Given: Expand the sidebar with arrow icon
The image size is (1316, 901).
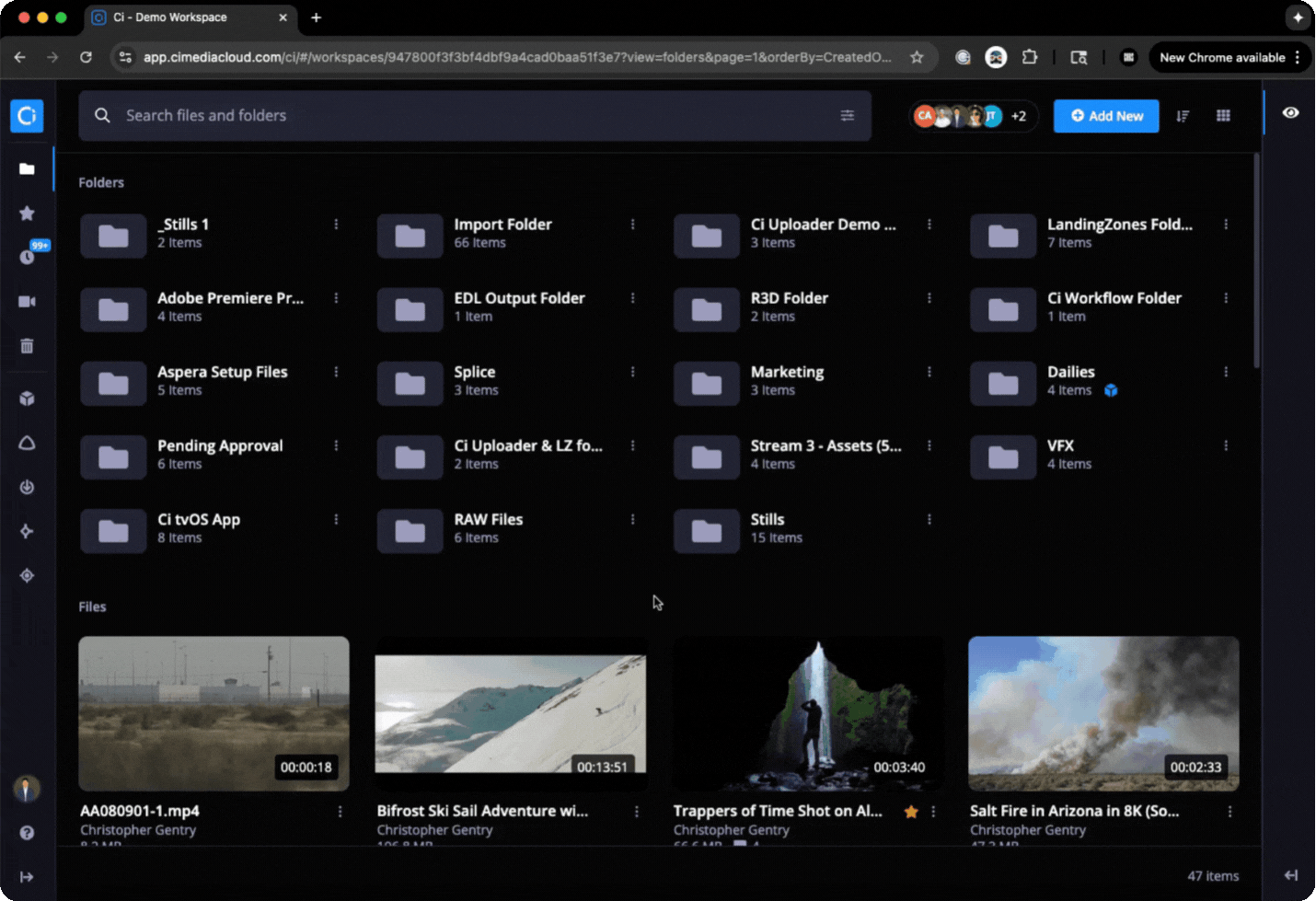Looking at the screenshot, I should pos(27,877).
